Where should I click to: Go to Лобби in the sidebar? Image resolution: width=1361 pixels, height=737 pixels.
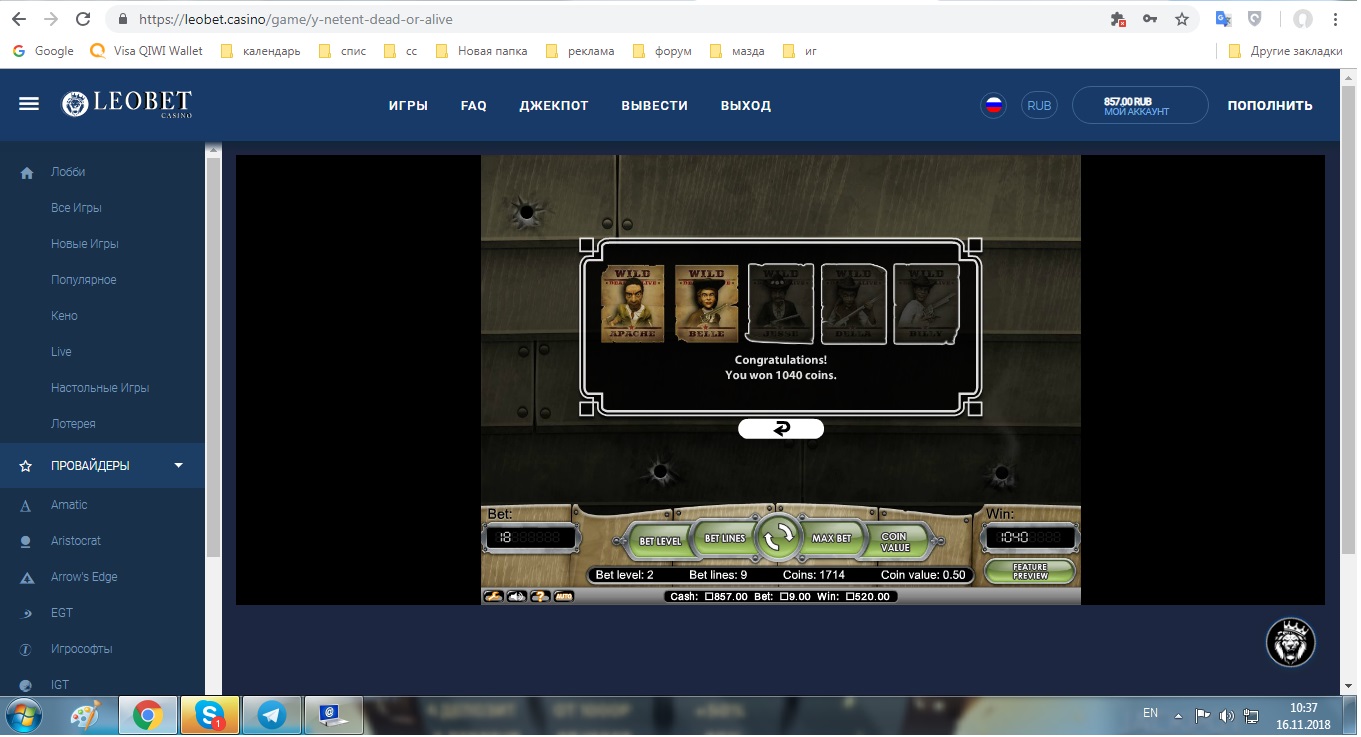click(68, 172)
